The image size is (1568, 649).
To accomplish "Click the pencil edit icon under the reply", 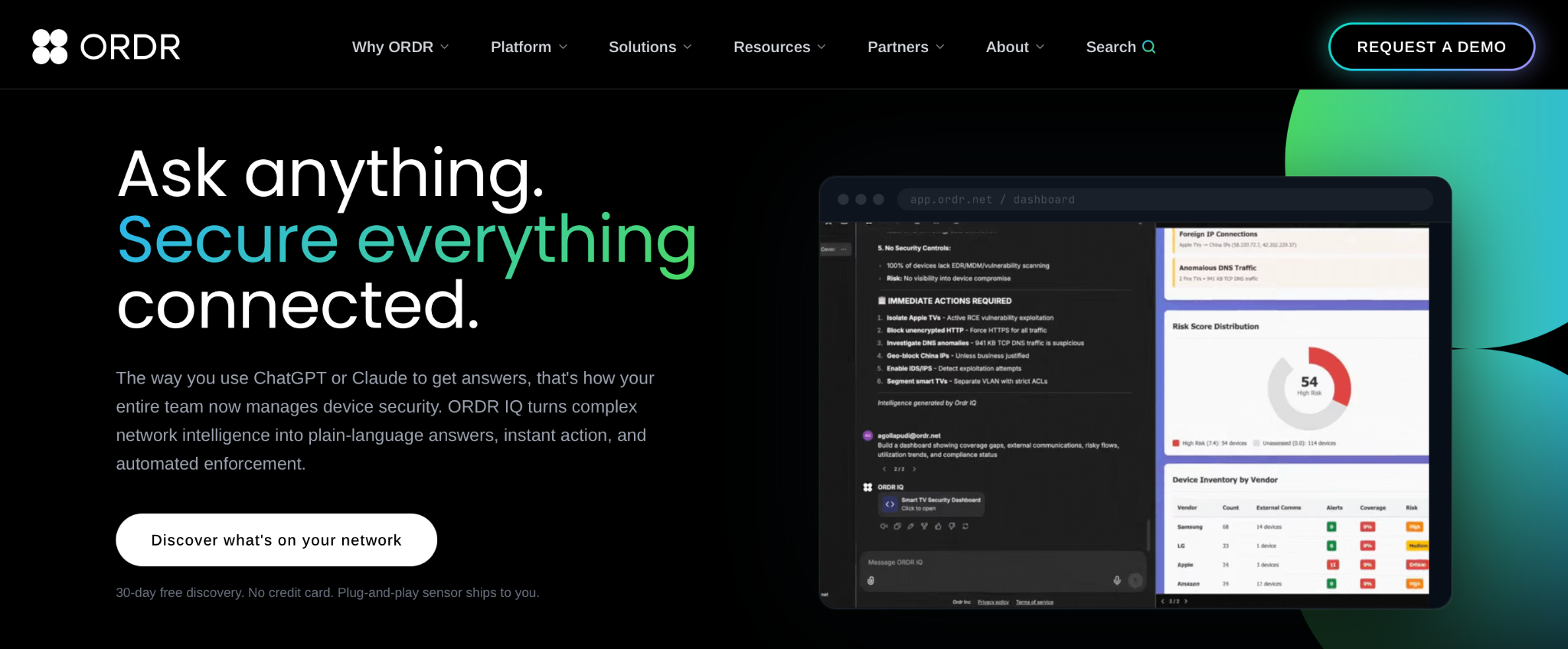I will click(910, 527).
